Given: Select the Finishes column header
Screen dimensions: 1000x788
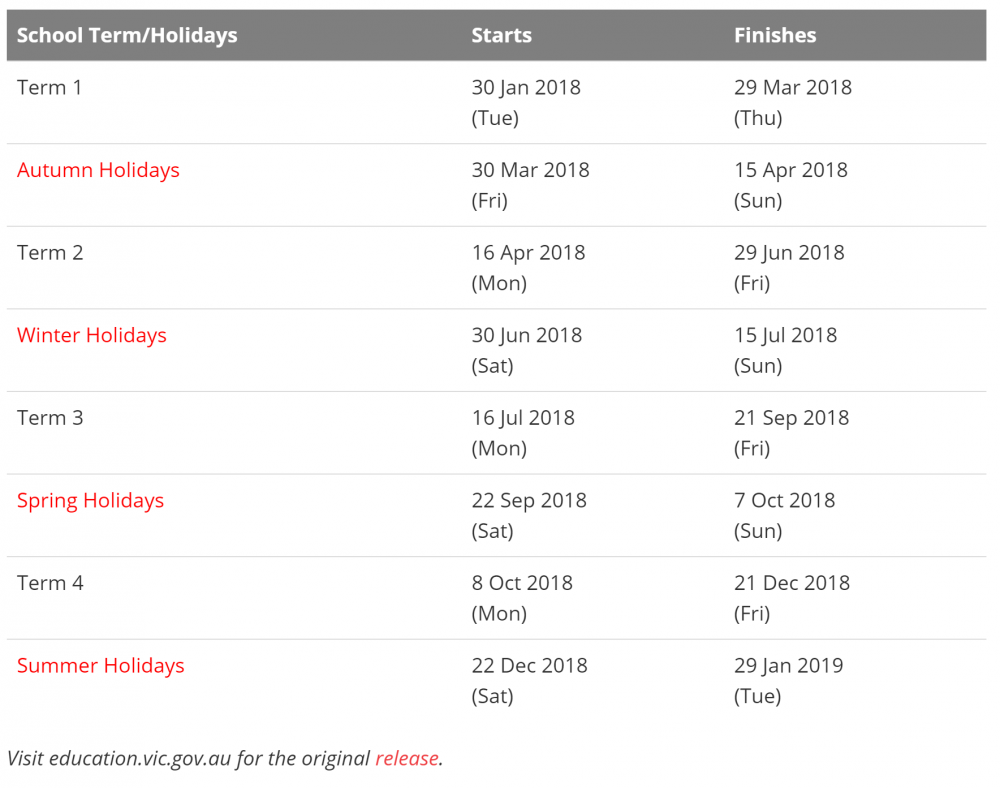Looking at the screenshot, I should tap(775, 35).
